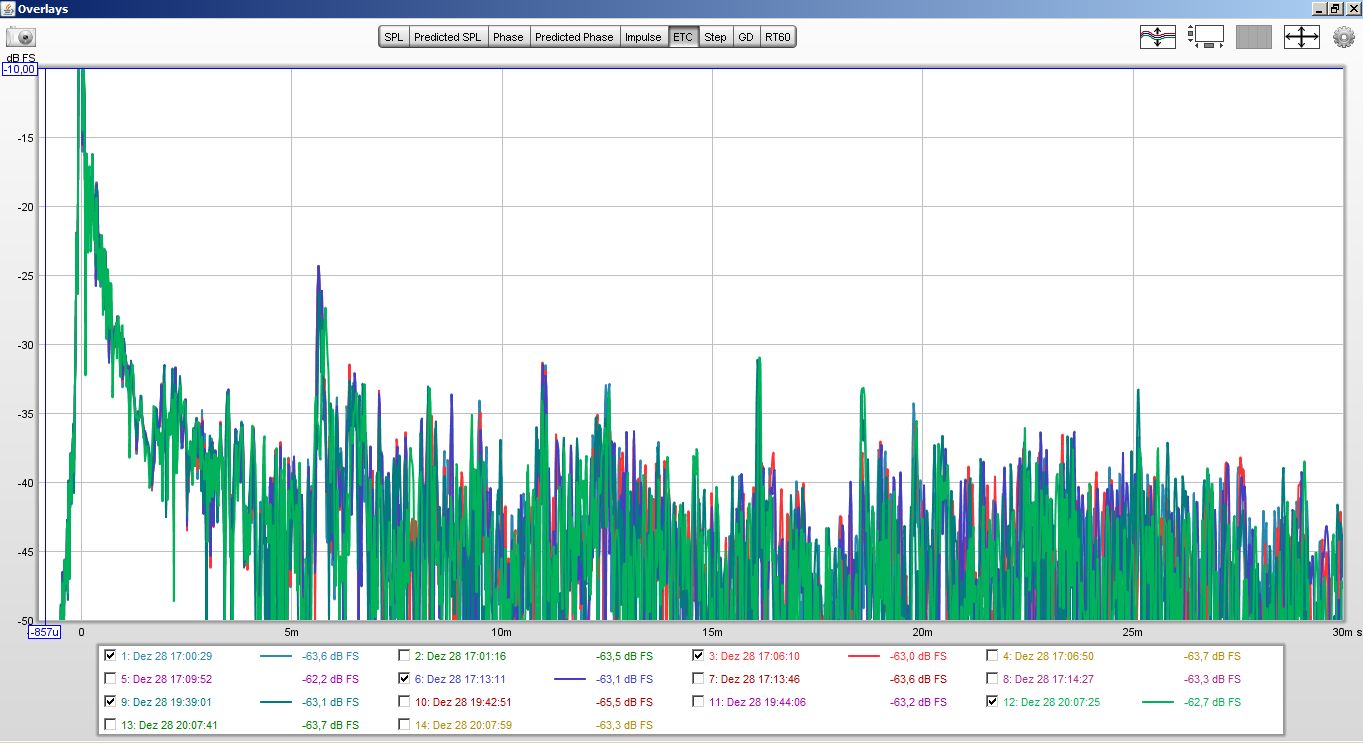Open the Predicted Phase tab
The image size is (1363, 743).
pyautogui.click(x=574, y=37)
